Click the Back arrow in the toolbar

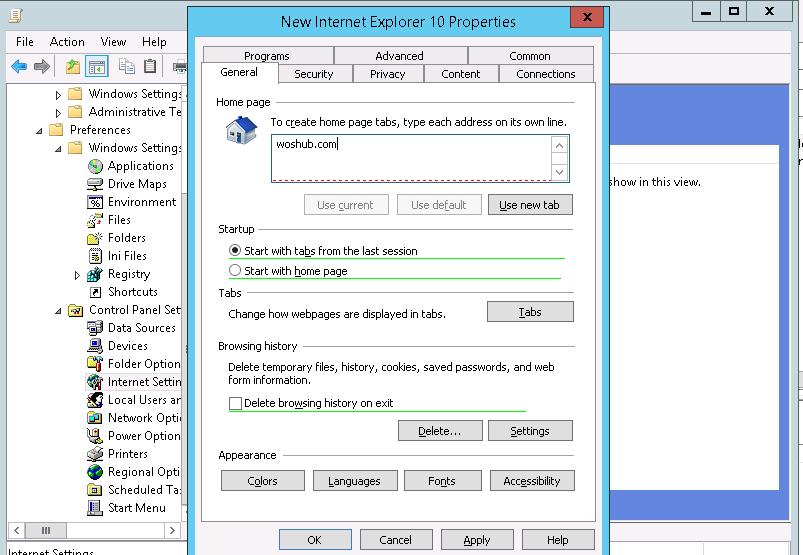pyautogui.click(x=19, y=67)
